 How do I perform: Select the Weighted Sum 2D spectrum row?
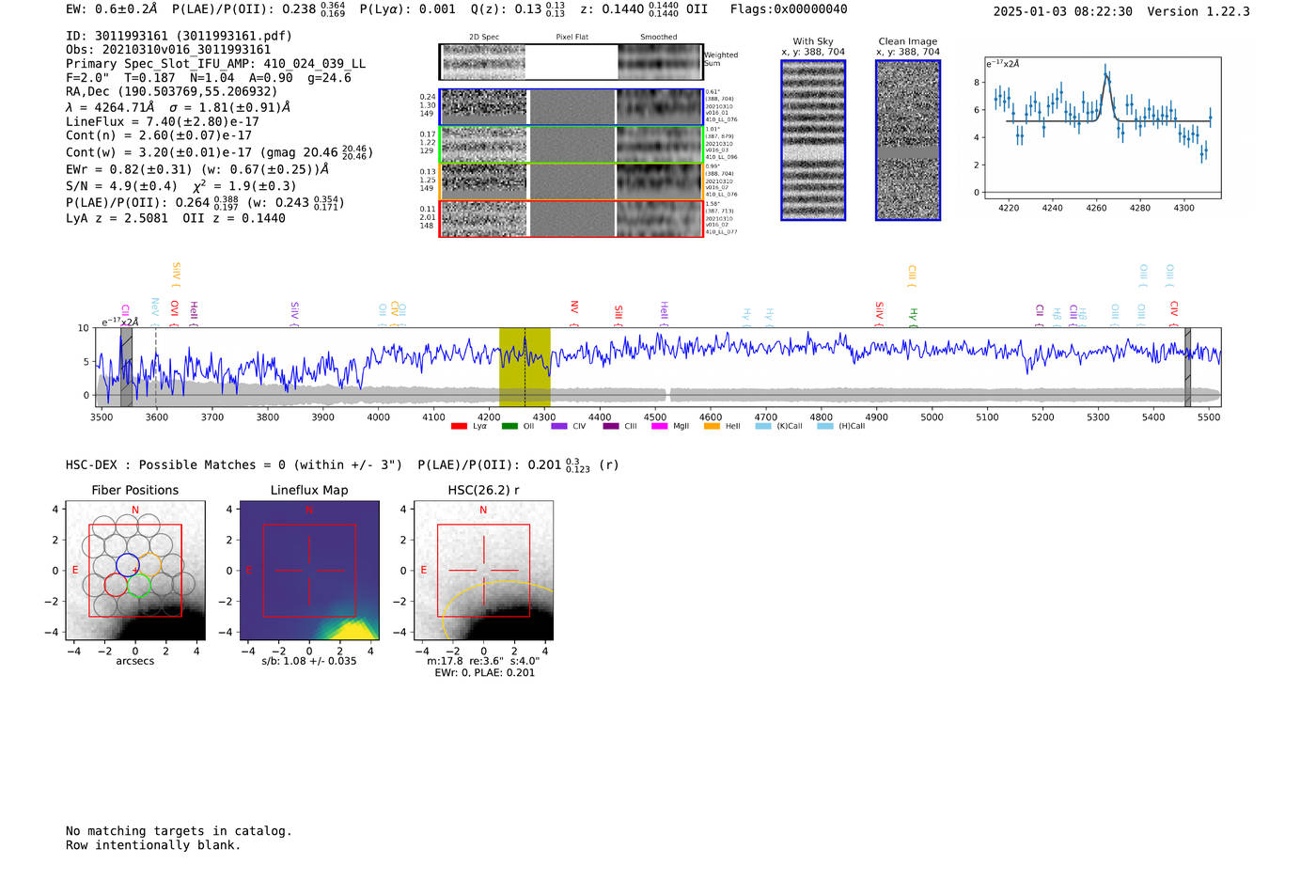[571, 62]
